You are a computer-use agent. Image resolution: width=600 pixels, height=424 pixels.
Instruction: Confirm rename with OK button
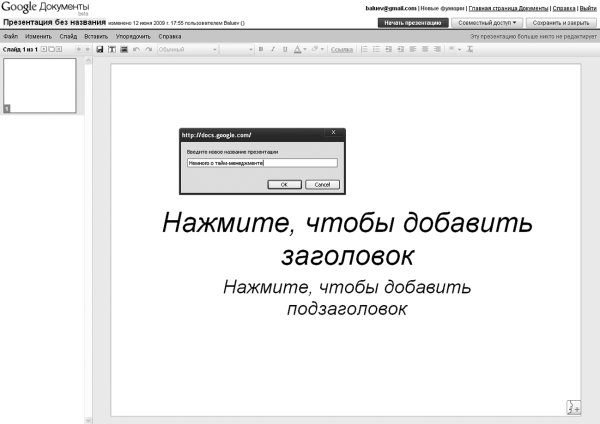(284, 184)
